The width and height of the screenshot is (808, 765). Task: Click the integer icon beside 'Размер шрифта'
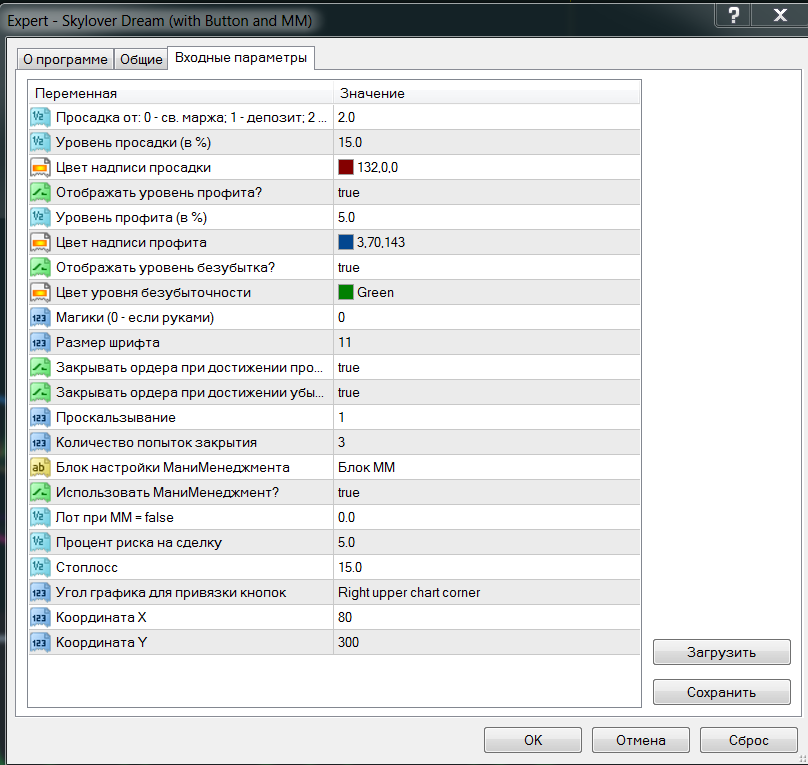[40, 342]
